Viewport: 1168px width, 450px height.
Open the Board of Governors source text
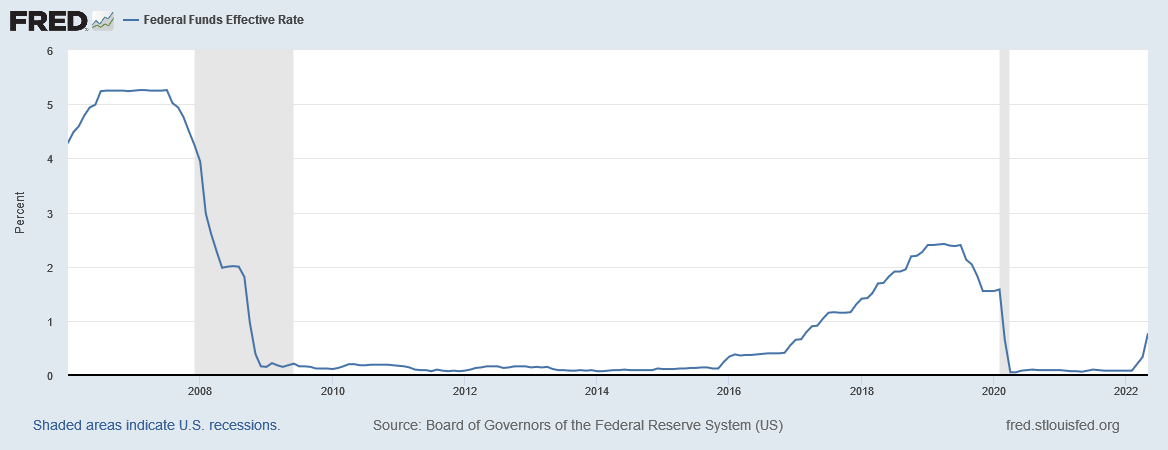click(x=577, y=425)
